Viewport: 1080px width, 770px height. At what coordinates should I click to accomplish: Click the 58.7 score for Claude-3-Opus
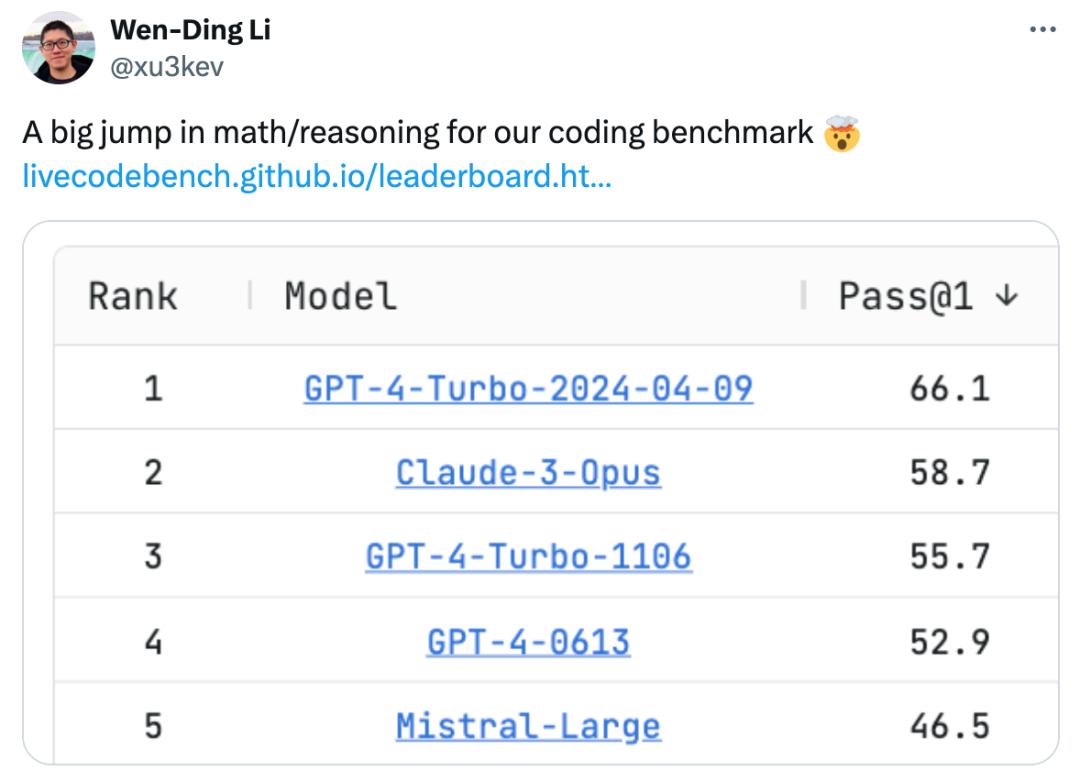point(949,472)
